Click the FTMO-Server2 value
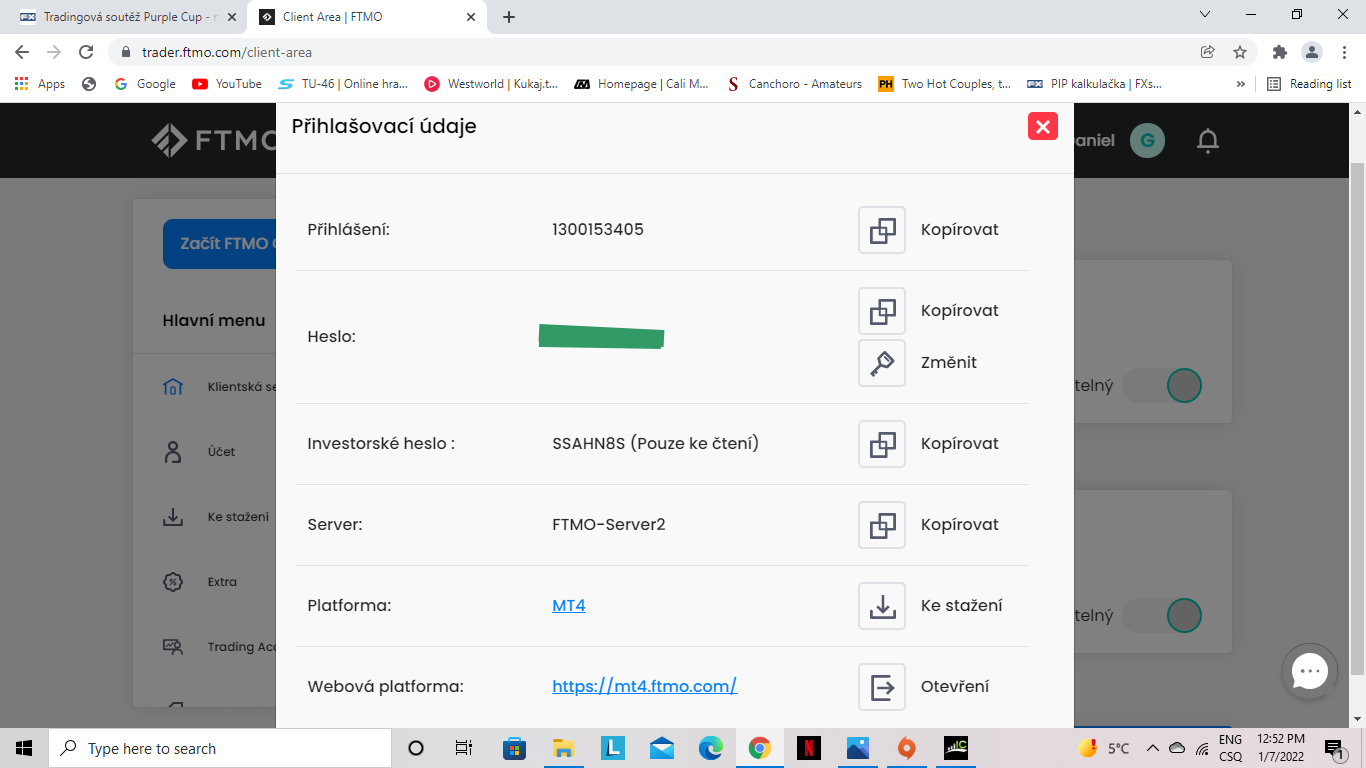 coord(608,525)
